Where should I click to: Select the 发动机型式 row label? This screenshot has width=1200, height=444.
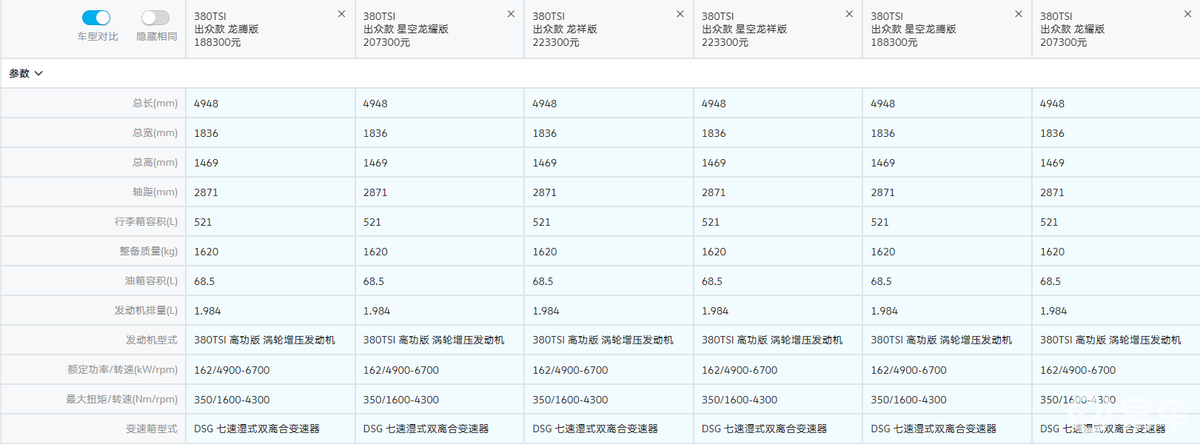[151, 340]
